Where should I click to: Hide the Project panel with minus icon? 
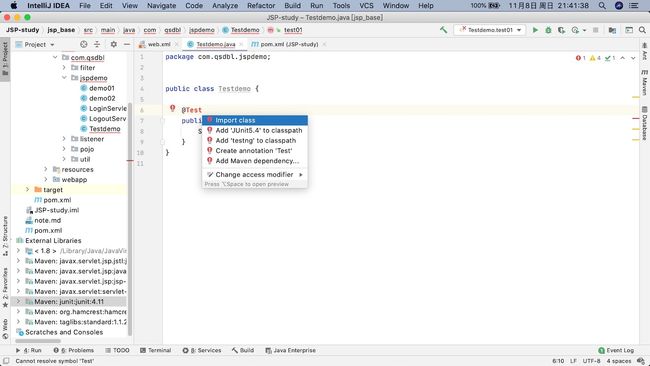pos(127,44)
